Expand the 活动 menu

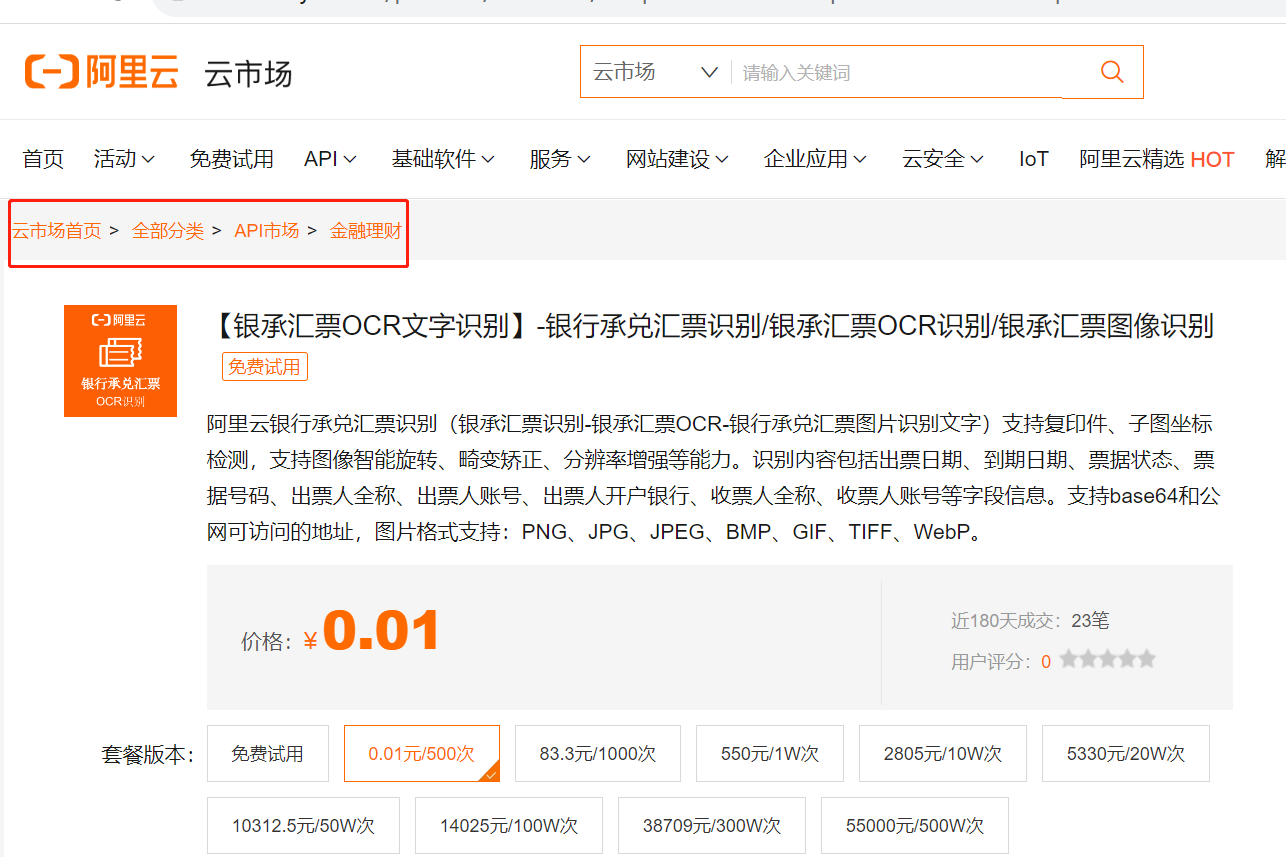point(125,159)
